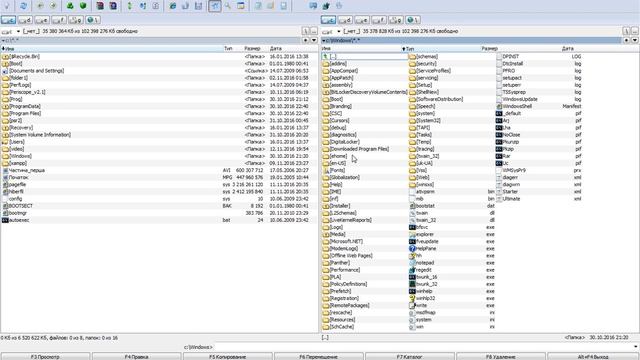The width and height of the screenshot is (640, 360).
Task: Click the magnifier Search files toolbar icon
Action: click(x=228, y=6)
